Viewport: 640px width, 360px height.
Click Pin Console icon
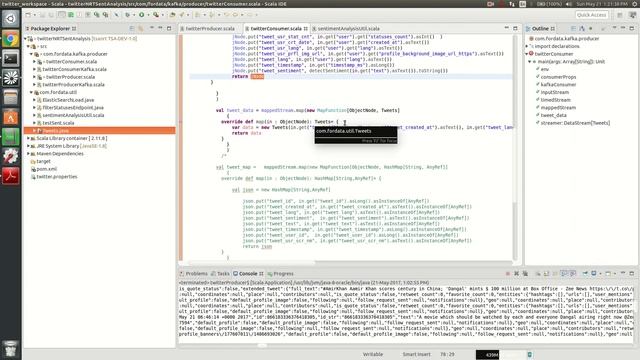[585, 273]
